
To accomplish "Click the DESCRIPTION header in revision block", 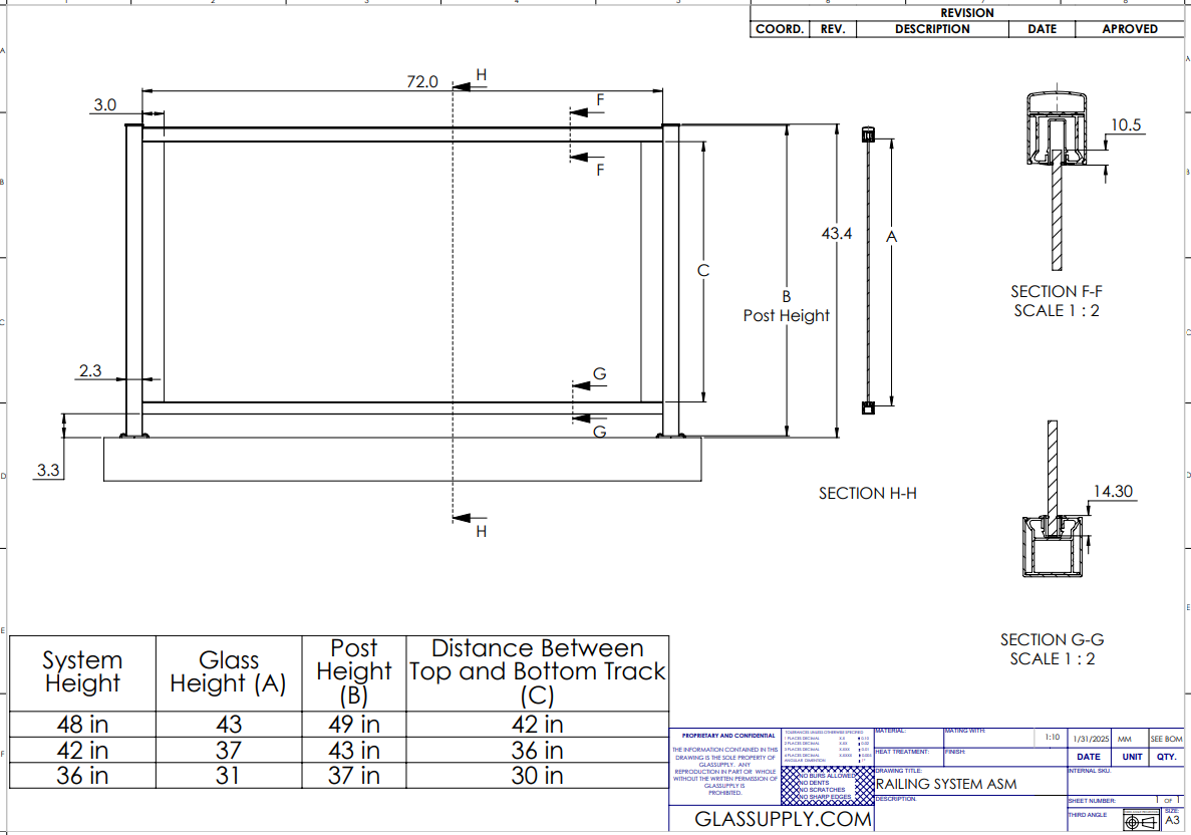I will pyautogui.click(x=932, y=29).
